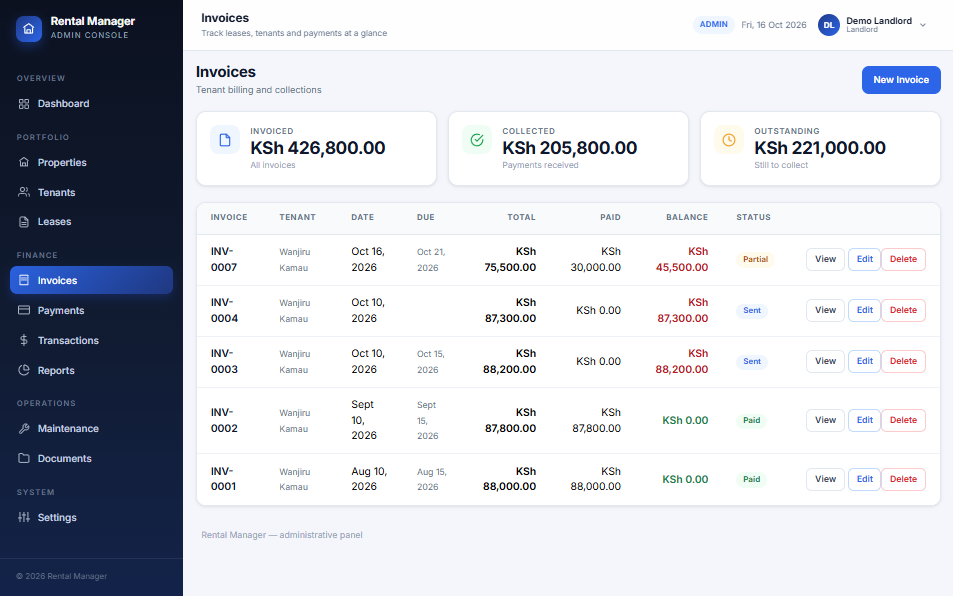Click the Rental Manager home logo icon
This screenshot has height=596, width=953.
(29, 29)
